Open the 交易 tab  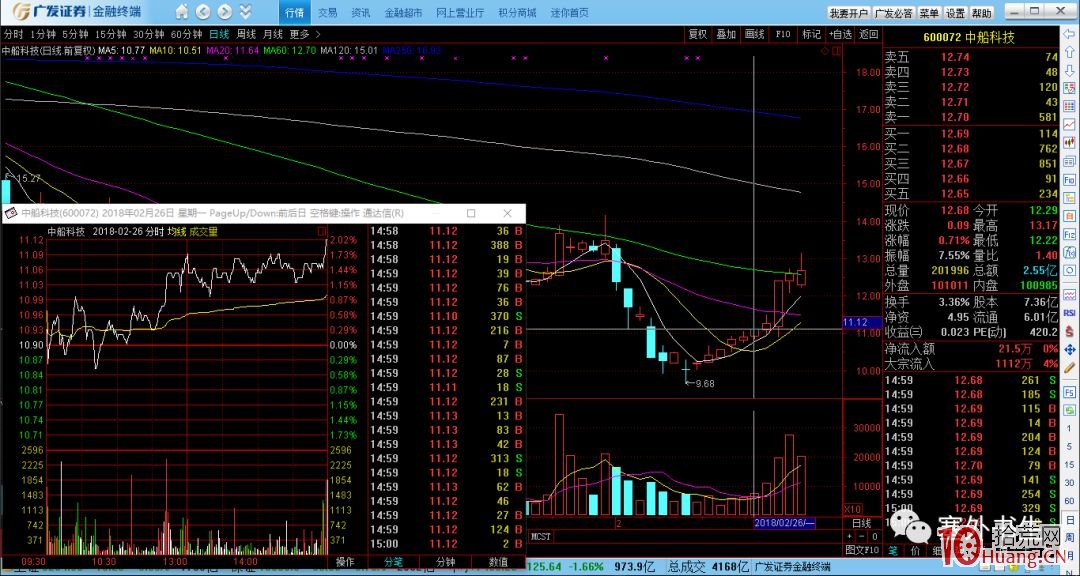328,12
